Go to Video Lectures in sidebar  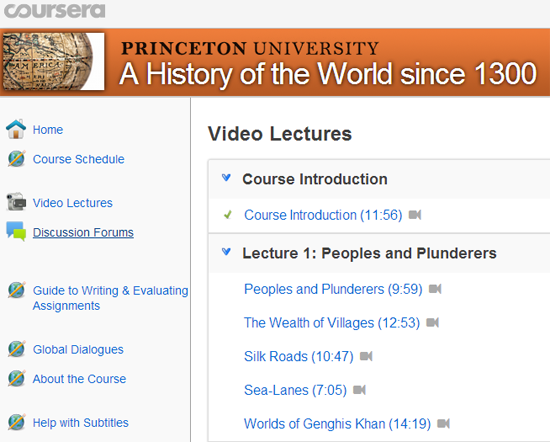[x=73, y=203]
